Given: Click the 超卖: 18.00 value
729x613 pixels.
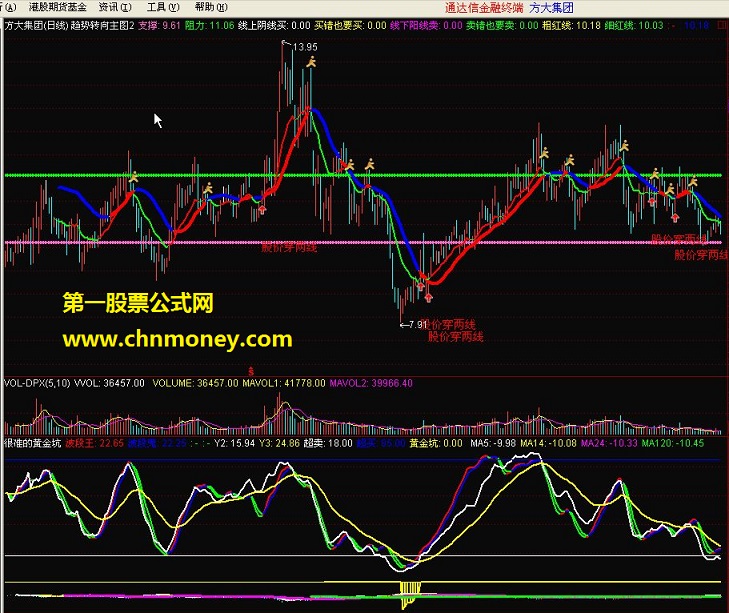Looking at the screenshot, I should click(328, 443).
